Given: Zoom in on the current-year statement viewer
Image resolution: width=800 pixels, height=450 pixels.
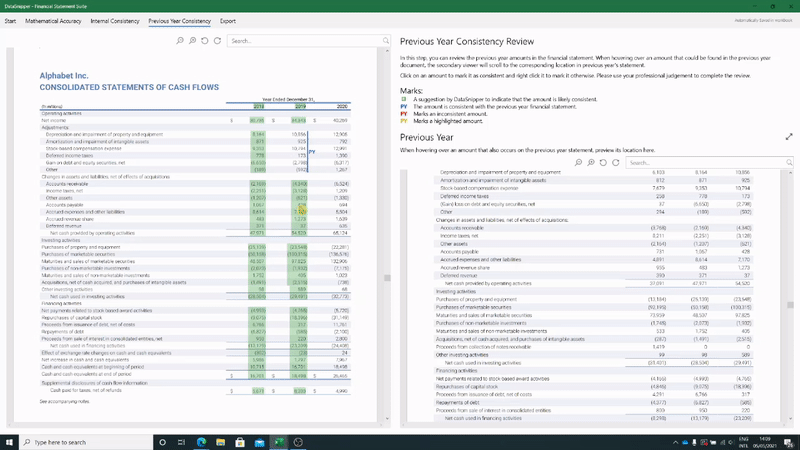Looking at the screenshot, I should click(x=192, y=41).
